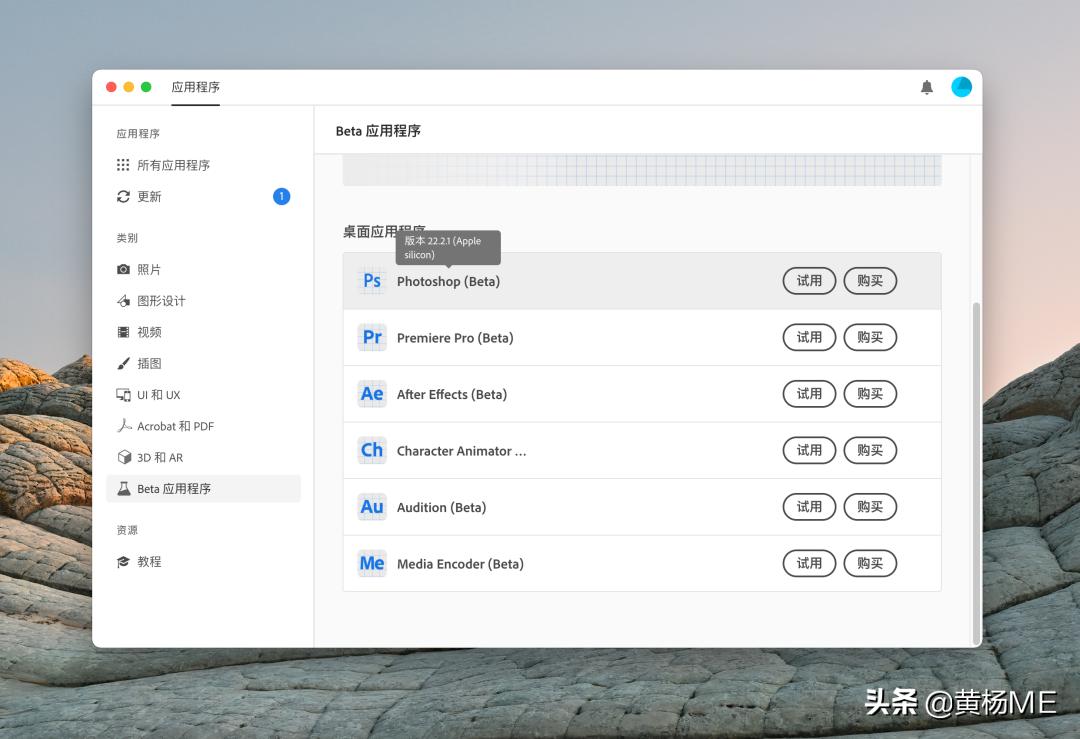This screenshot has width=1080, height=739.
Task: Click 试用 for Photoshop (Beta)
Action: point(809,281)
